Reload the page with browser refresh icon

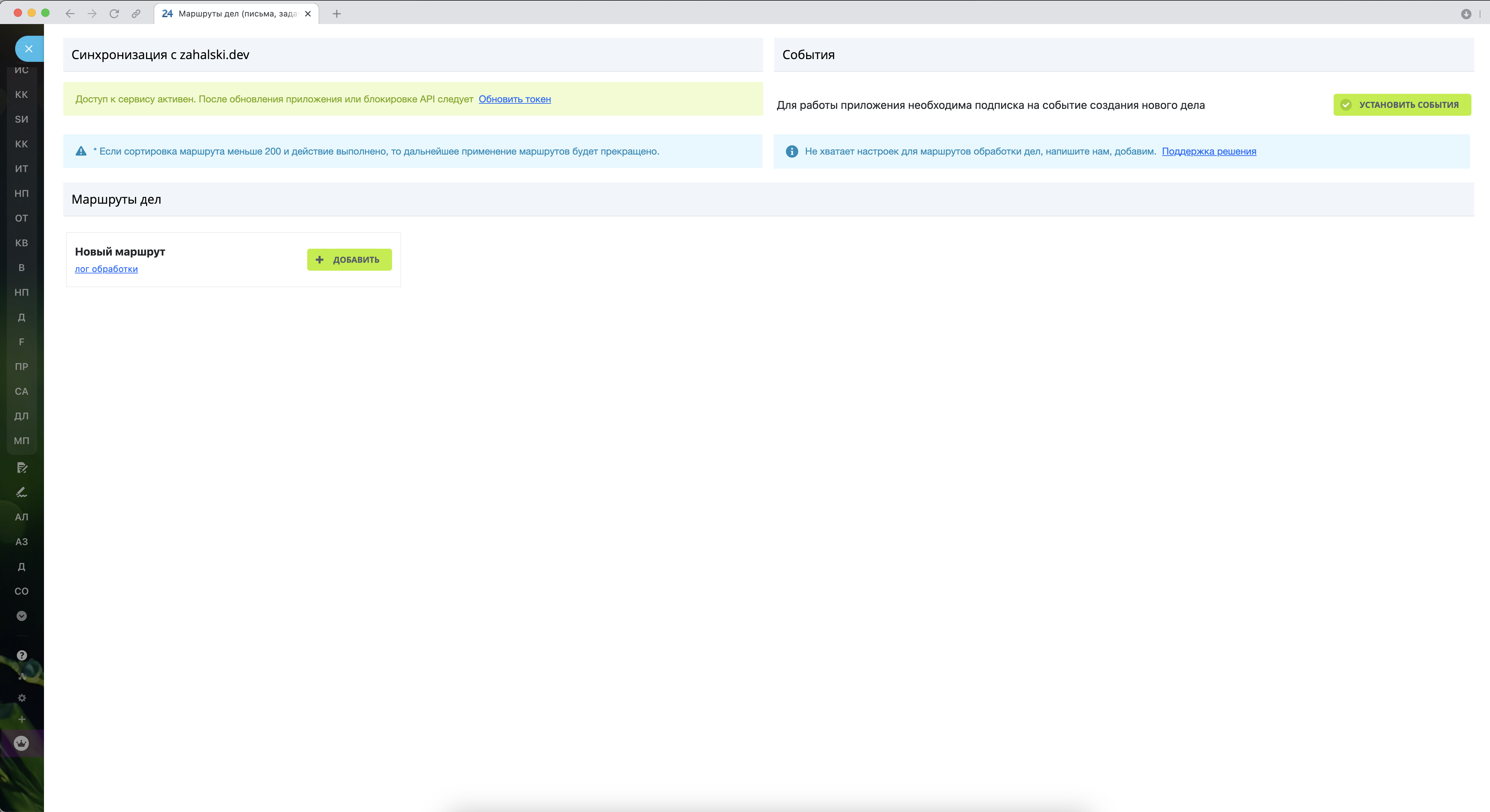pos(114,14)
